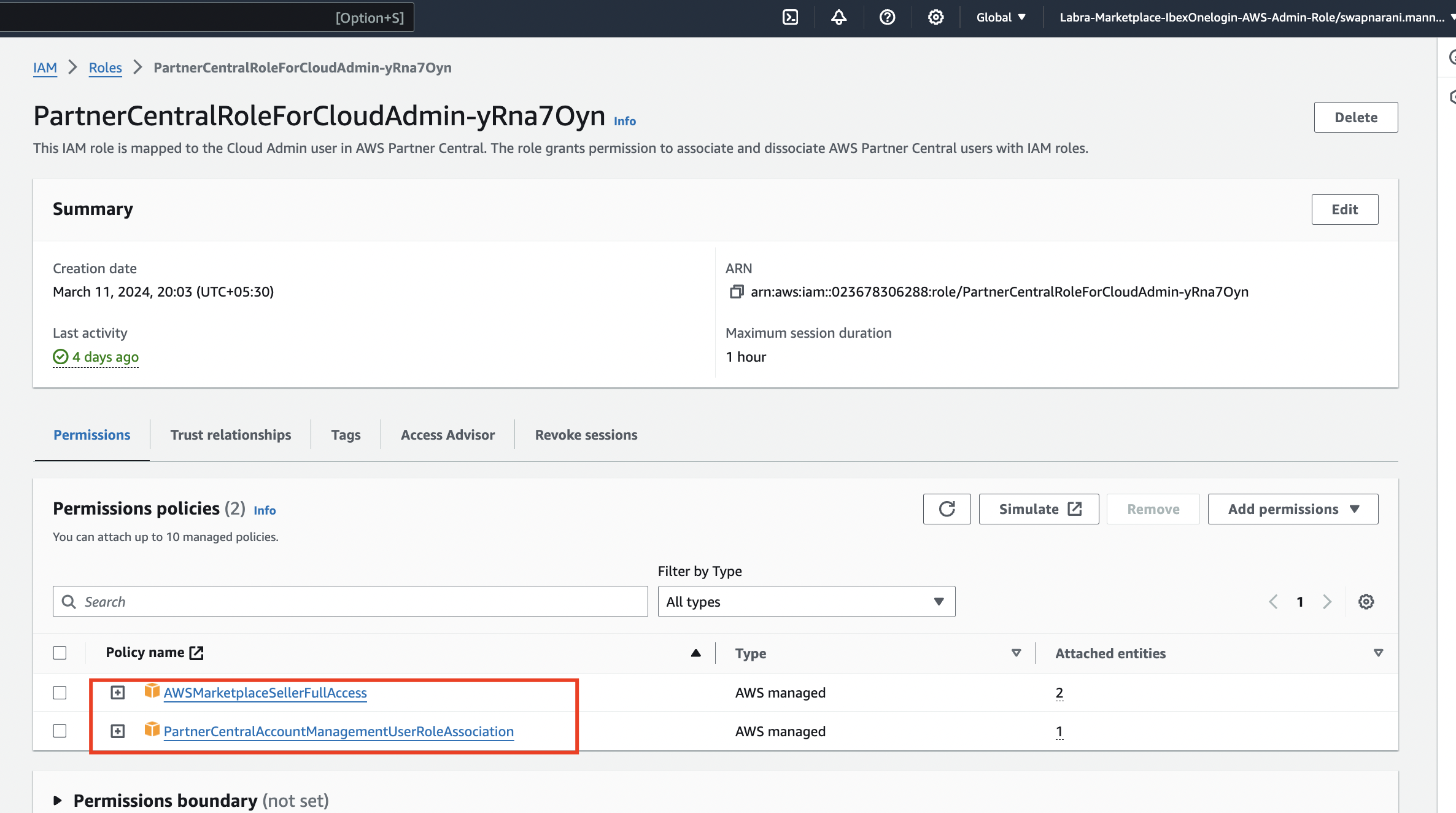Viewport: 1456px width, 813px height.
Task: Open the Add permissions dropdown
Action: pyautogui.click(x=1293, y=509)
